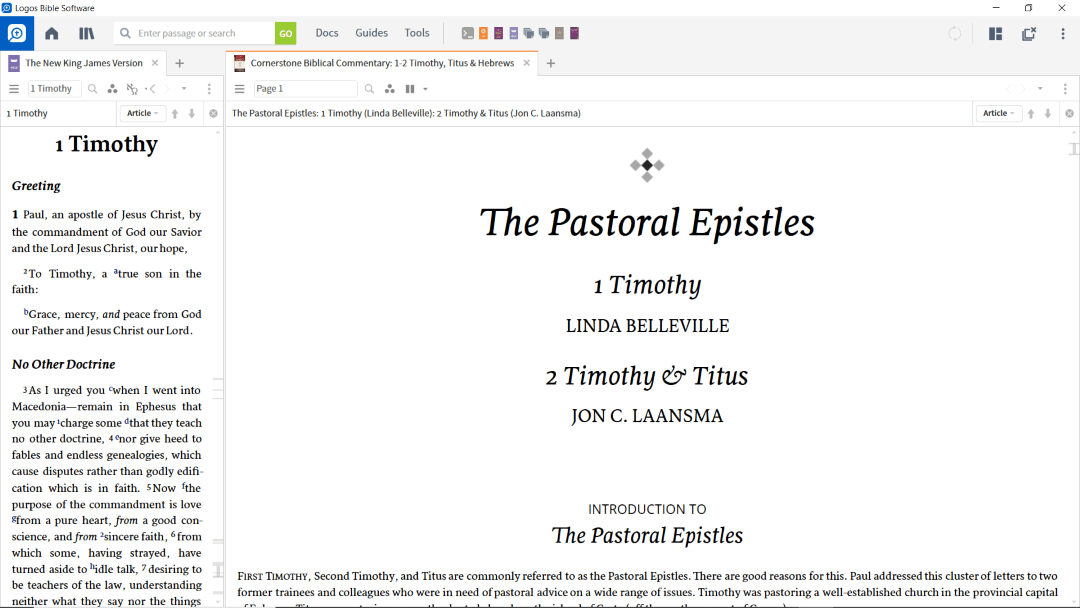The height and width of the screenshot is (608, 1080).
Task: Click the Page 1 reference box
Action: click(305, 89)
